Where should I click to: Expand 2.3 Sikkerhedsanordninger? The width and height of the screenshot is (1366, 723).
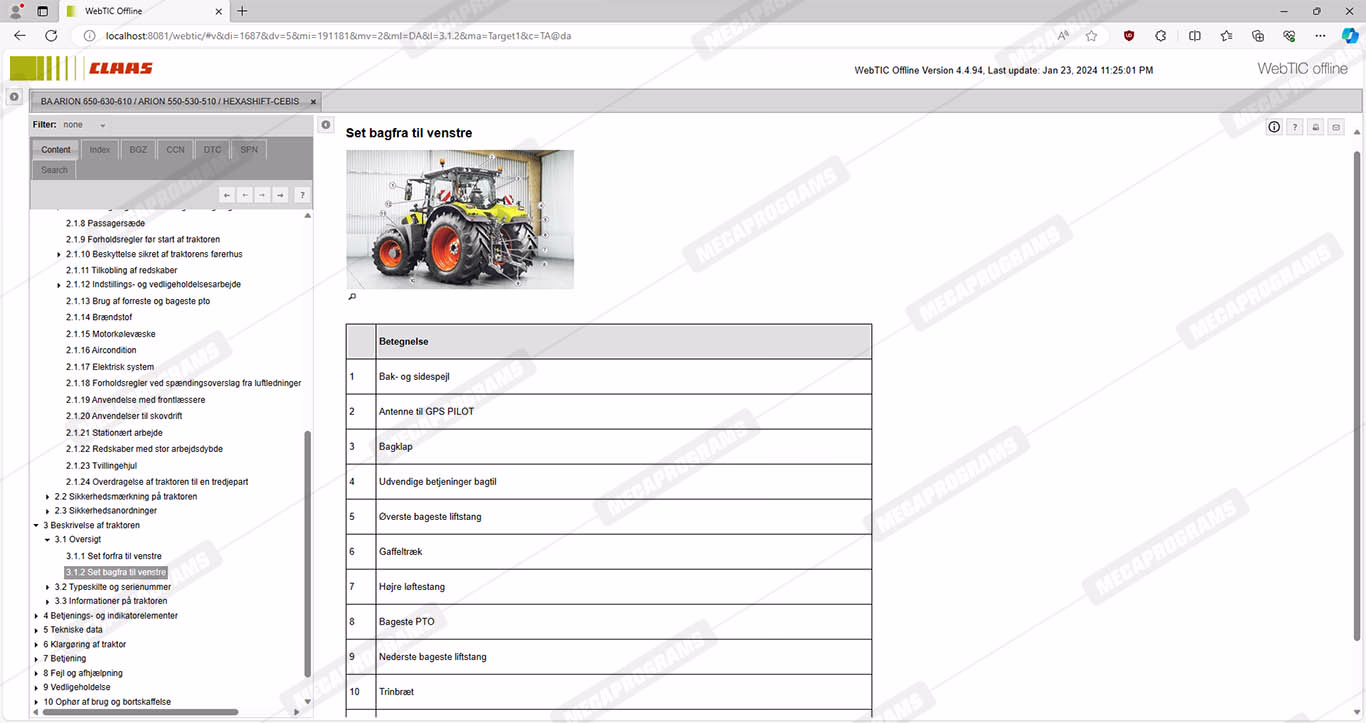pos(48,511)
